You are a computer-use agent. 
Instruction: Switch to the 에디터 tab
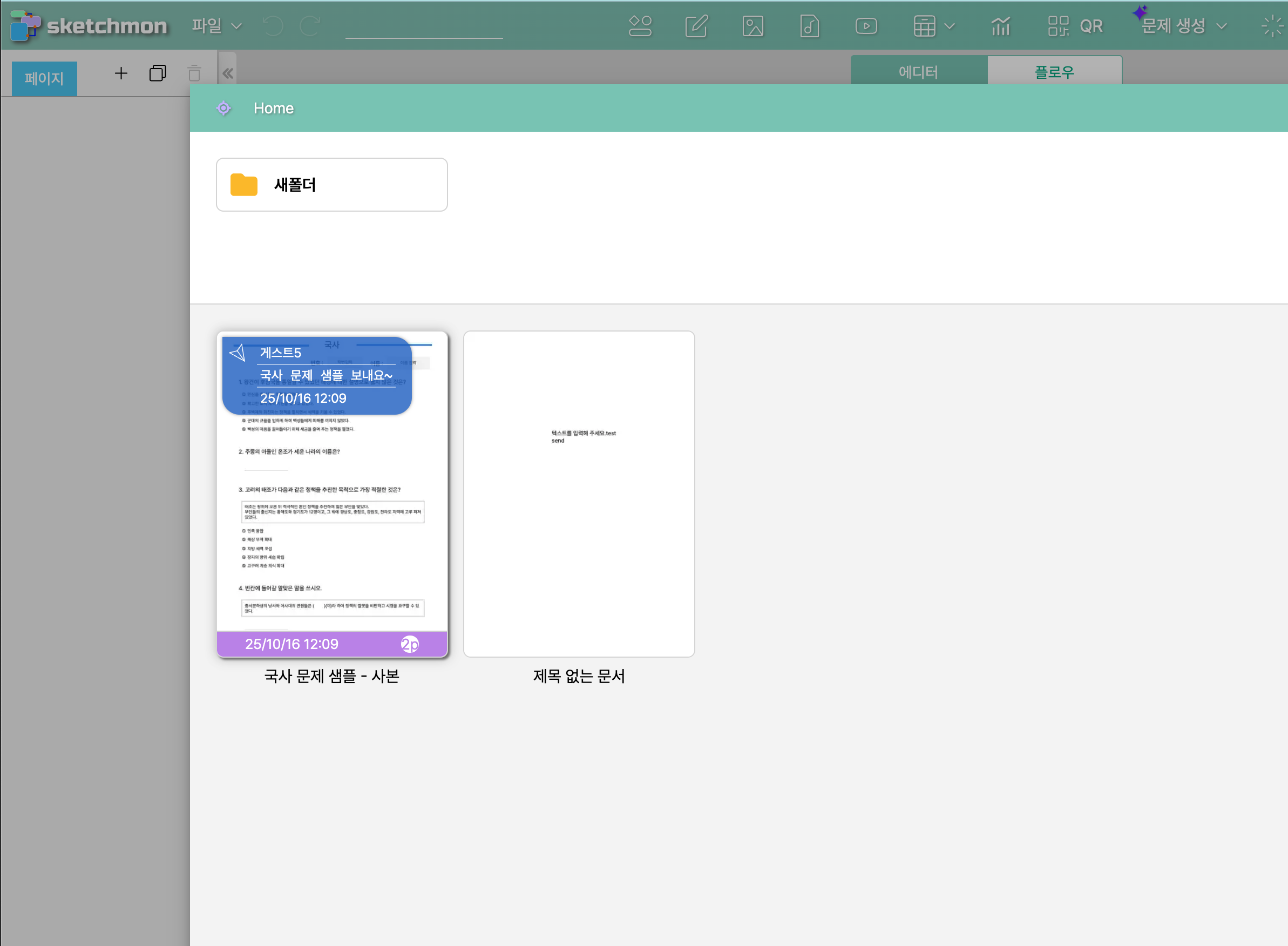(918, 72)
